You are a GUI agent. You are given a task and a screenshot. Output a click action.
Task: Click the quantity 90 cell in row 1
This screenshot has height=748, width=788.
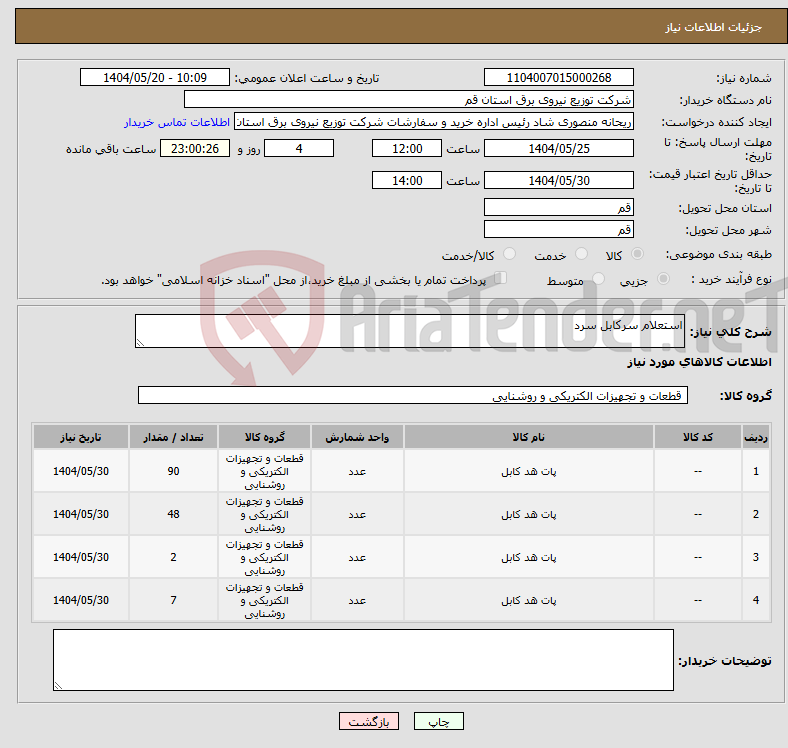[x=173, y=471]
